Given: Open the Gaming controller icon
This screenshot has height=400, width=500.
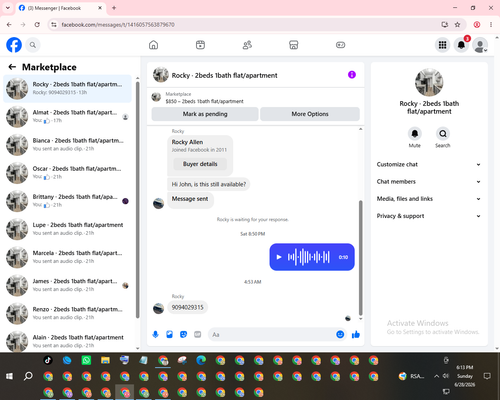Looking at the screenshot, I should [340, 45].
